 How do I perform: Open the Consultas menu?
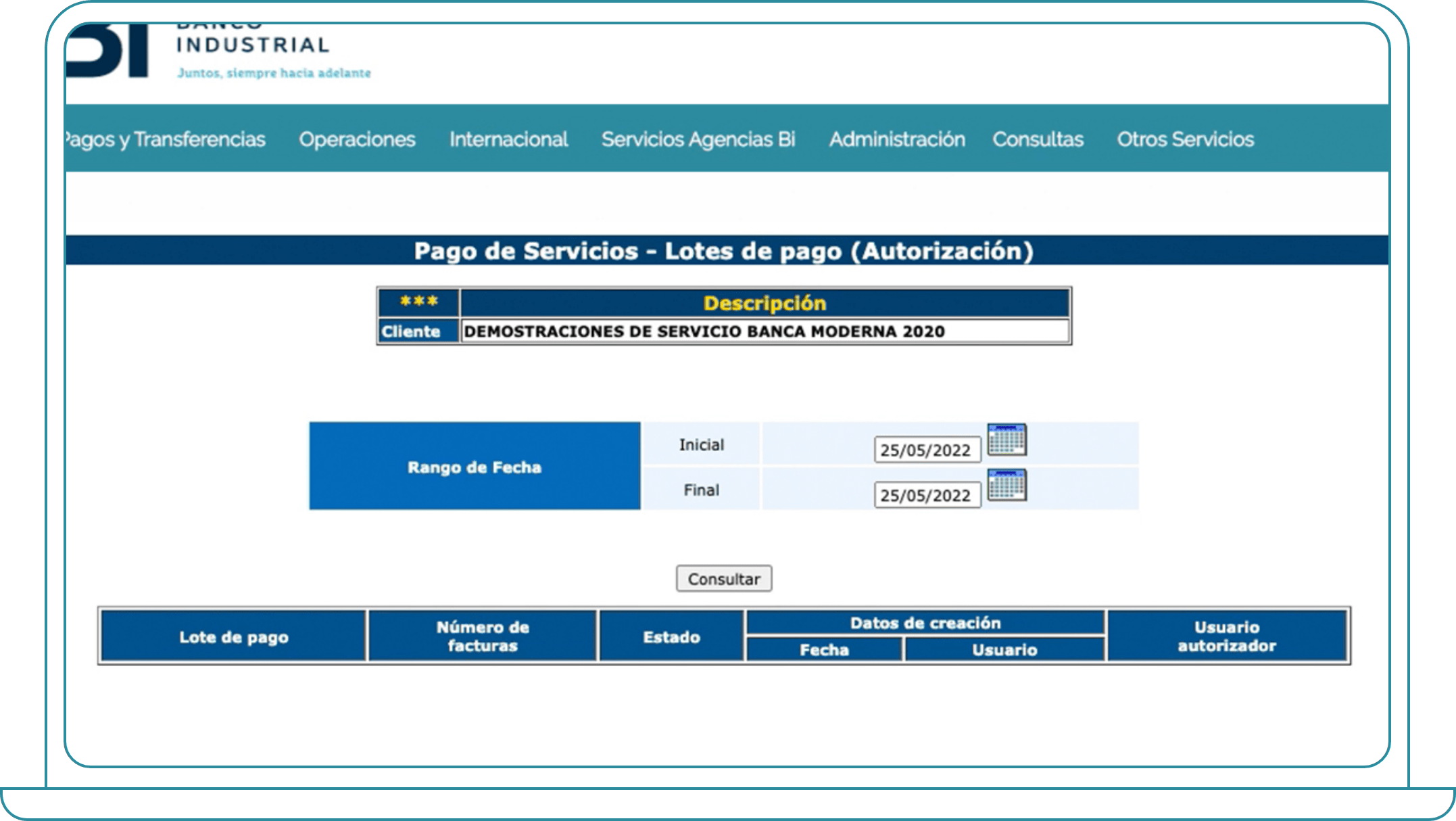tap(1038, 139)
